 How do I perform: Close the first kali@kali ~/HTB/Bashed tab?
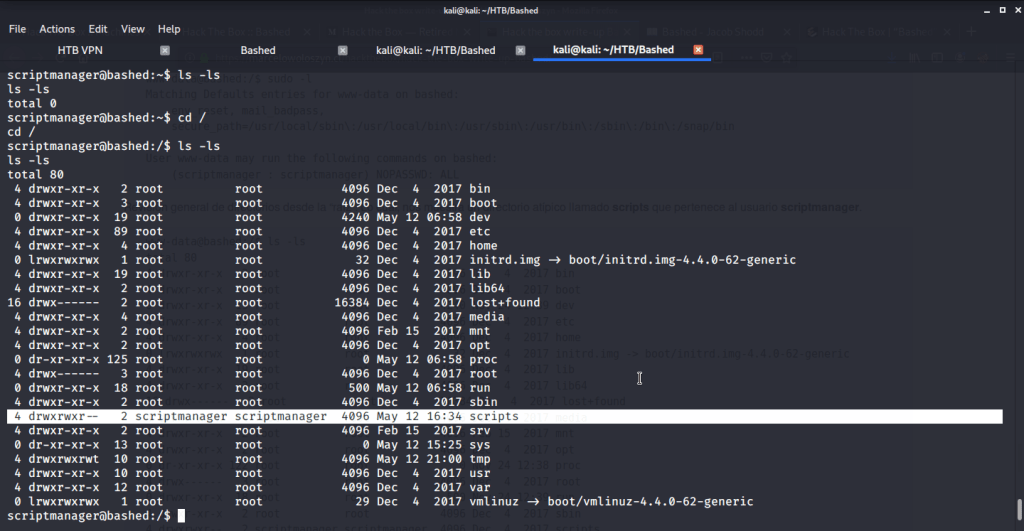[518, 50]
